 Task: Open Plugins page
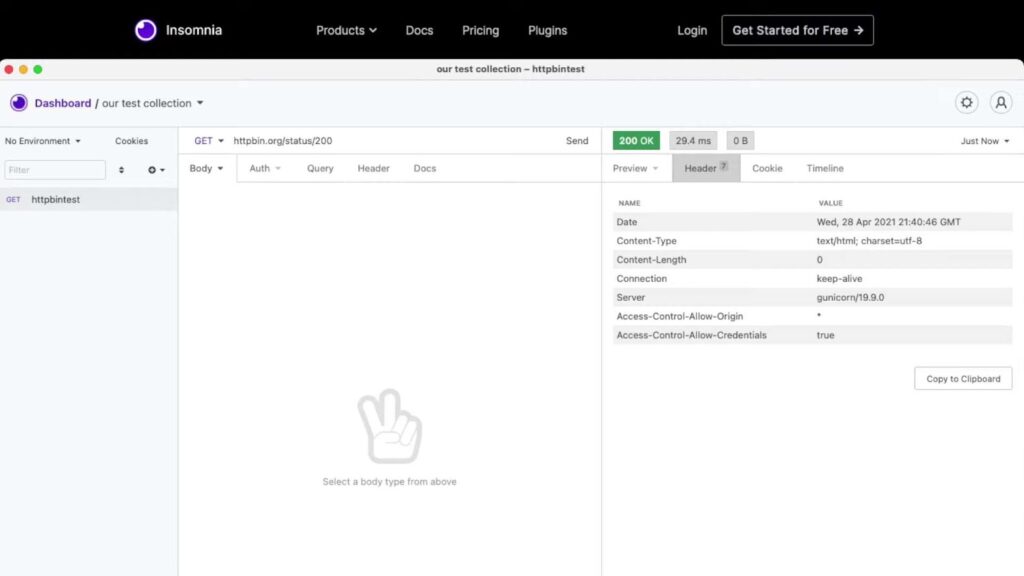coord(547,30)
